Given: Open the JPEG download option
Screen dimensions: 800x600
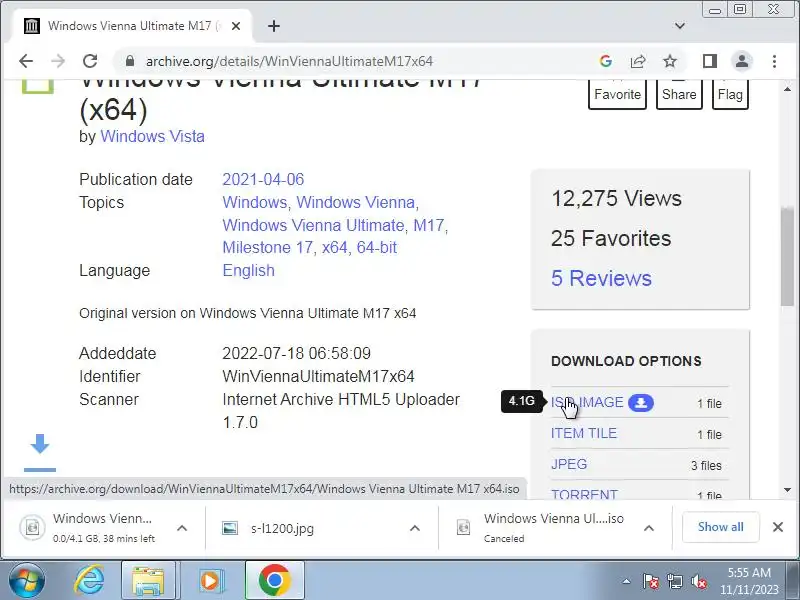Looking at the screenshot, I should pyautogui.click(x=569, y=464).
